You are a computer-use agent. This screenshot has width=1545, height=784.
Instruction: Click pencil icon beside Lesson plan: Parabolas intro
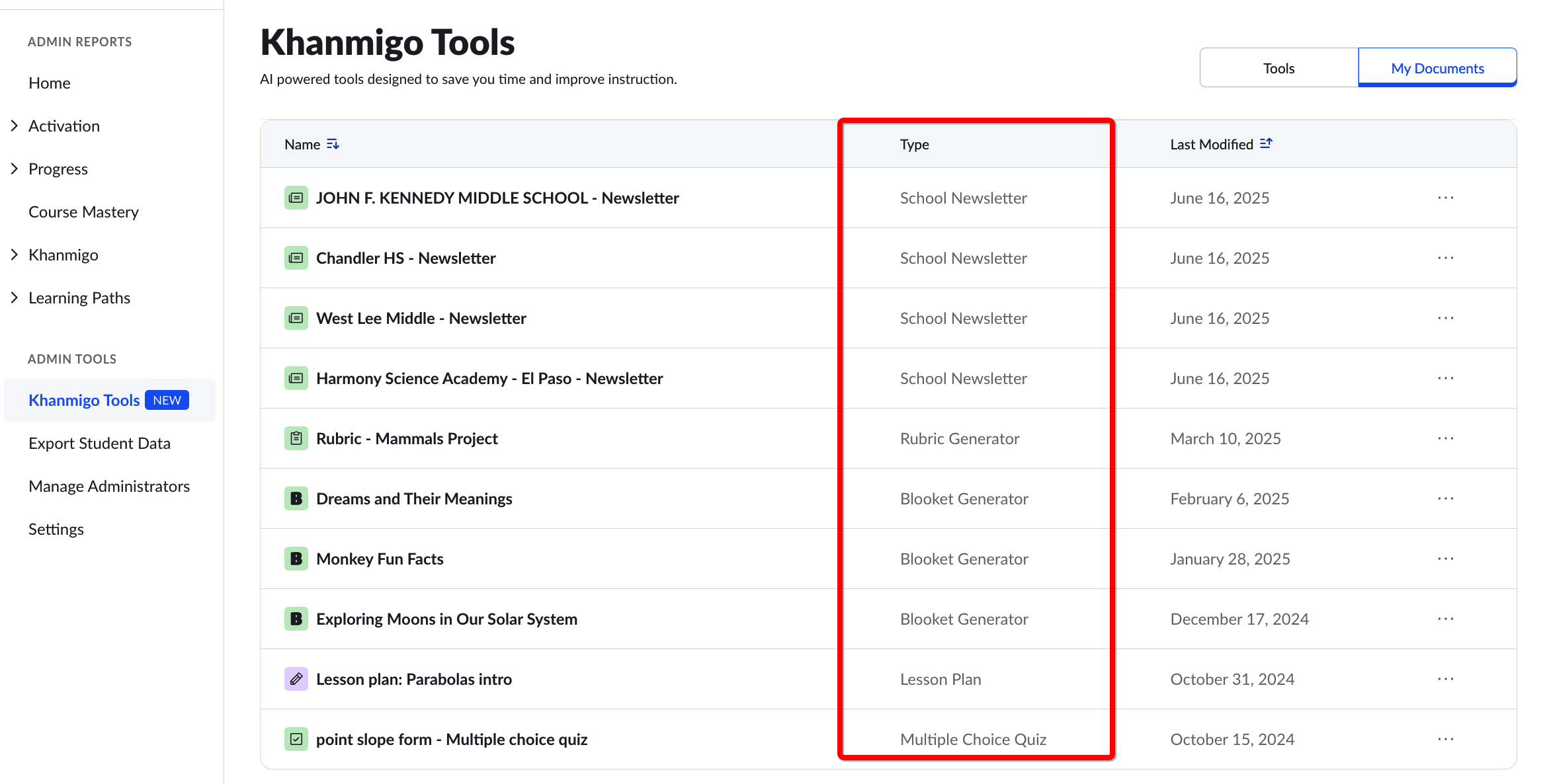click(296, 679)
